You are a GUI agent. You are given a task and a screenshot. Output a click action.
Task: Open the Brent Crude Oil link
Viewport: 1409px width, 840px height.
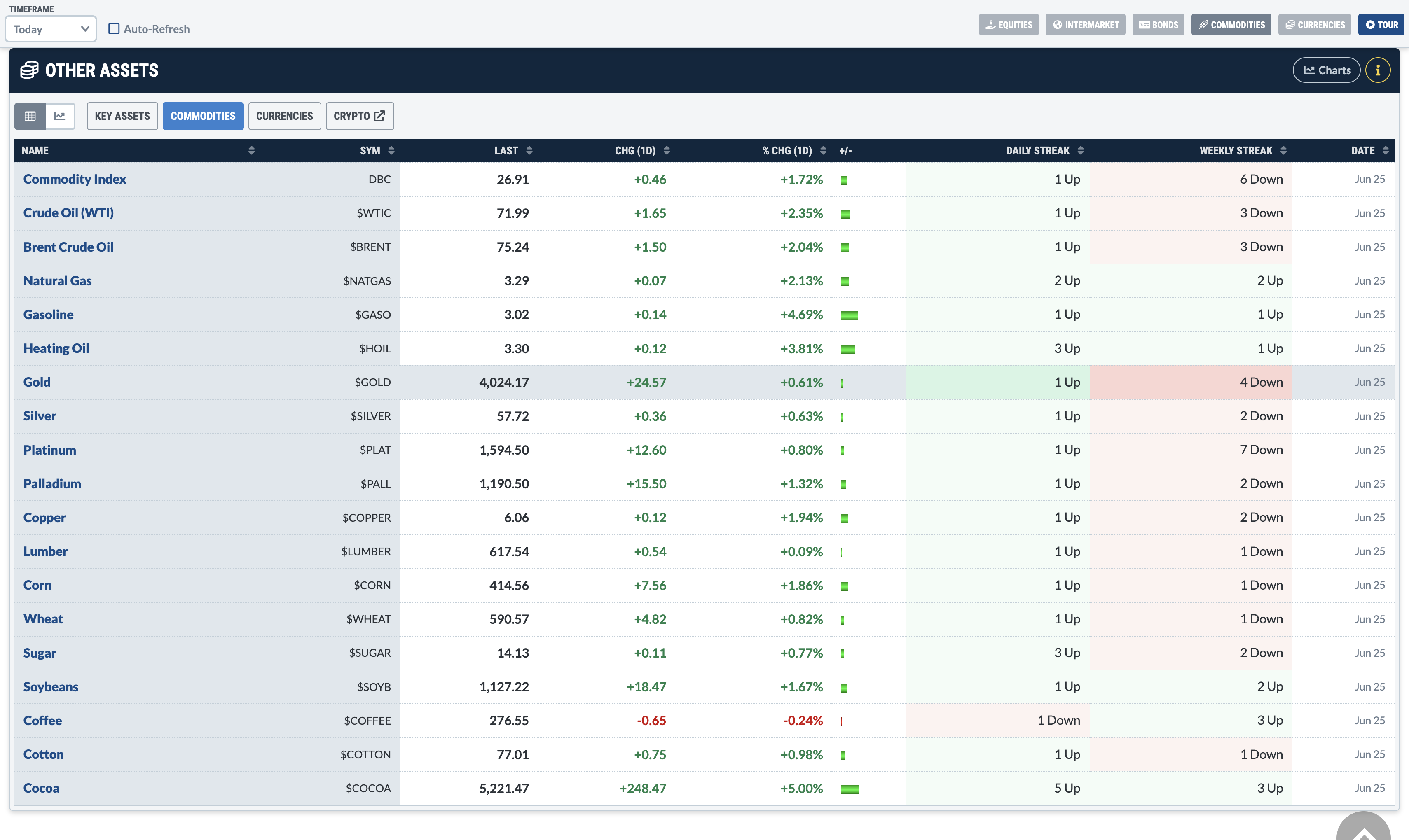(68, 247)
